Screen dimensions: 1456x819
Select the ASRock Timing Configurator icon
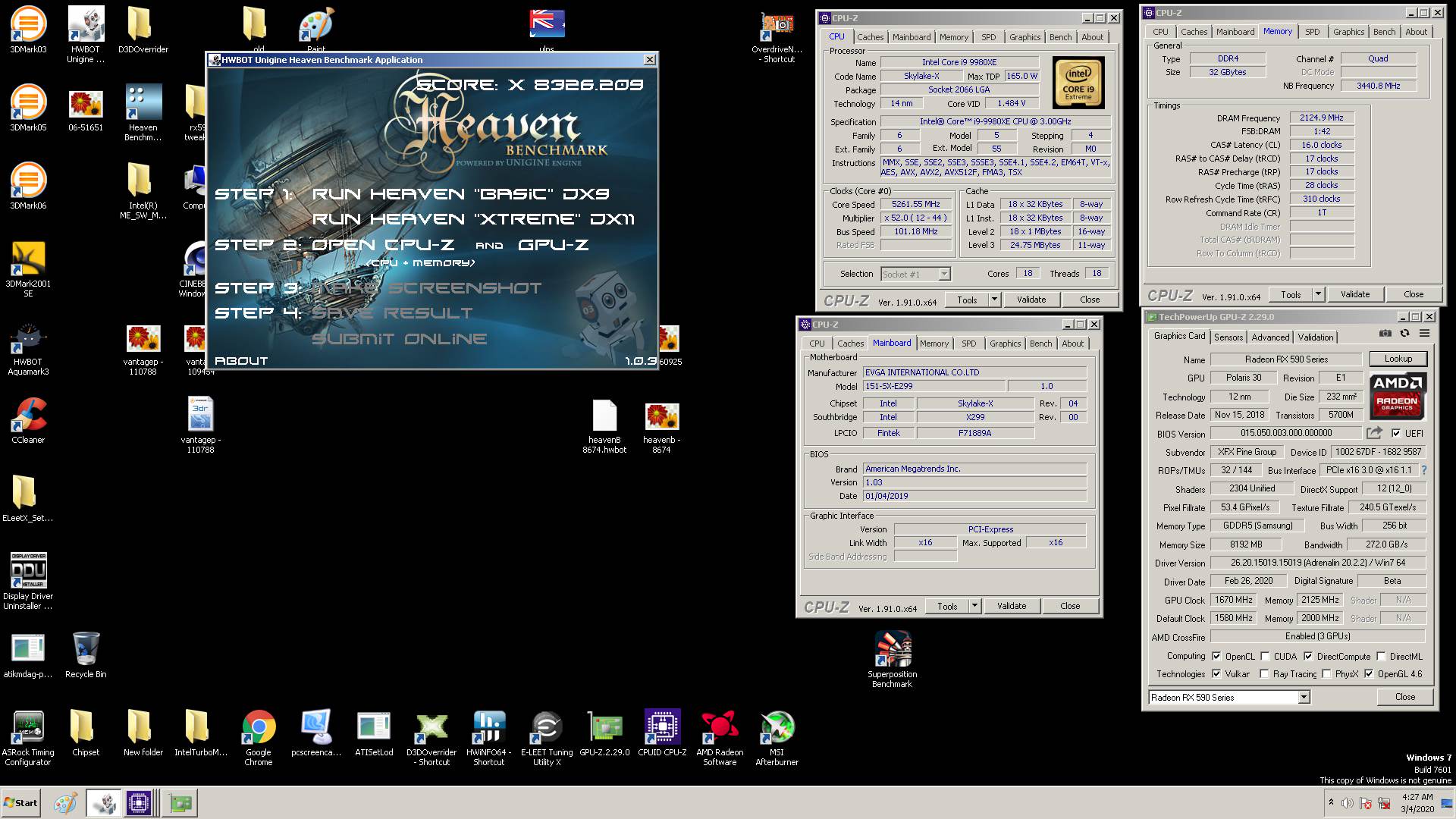tap(28, 738)
